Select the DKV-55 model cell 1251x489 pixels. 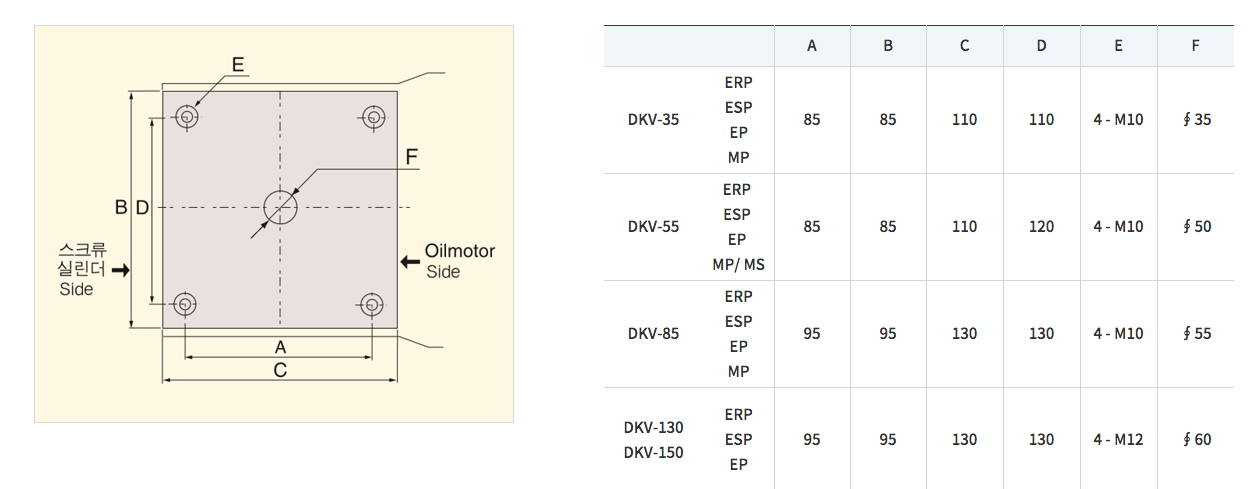click(x=653, y=227)
